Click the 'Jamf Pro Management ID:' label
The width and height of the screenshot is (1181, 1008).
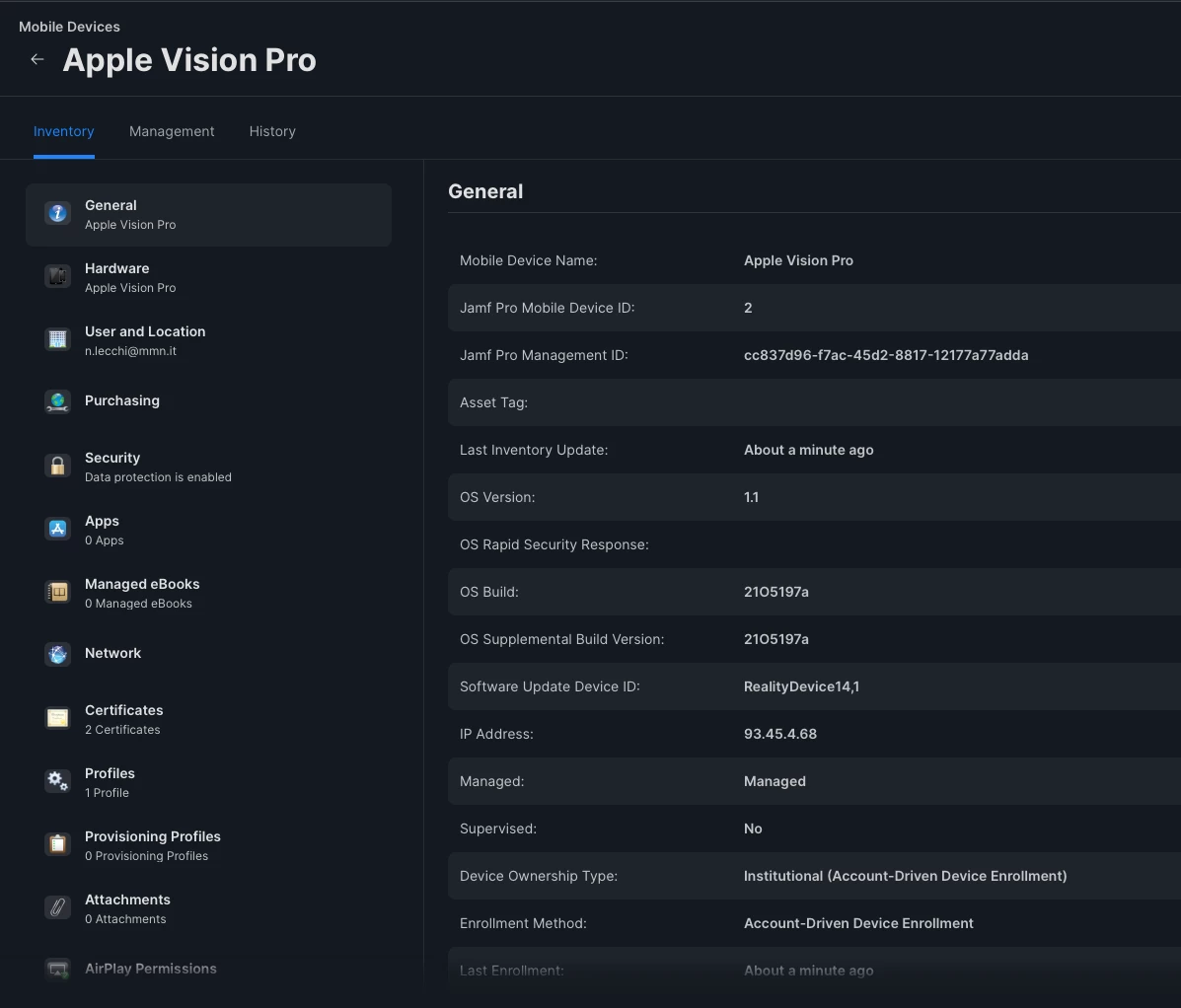click(x=543, y=355)
